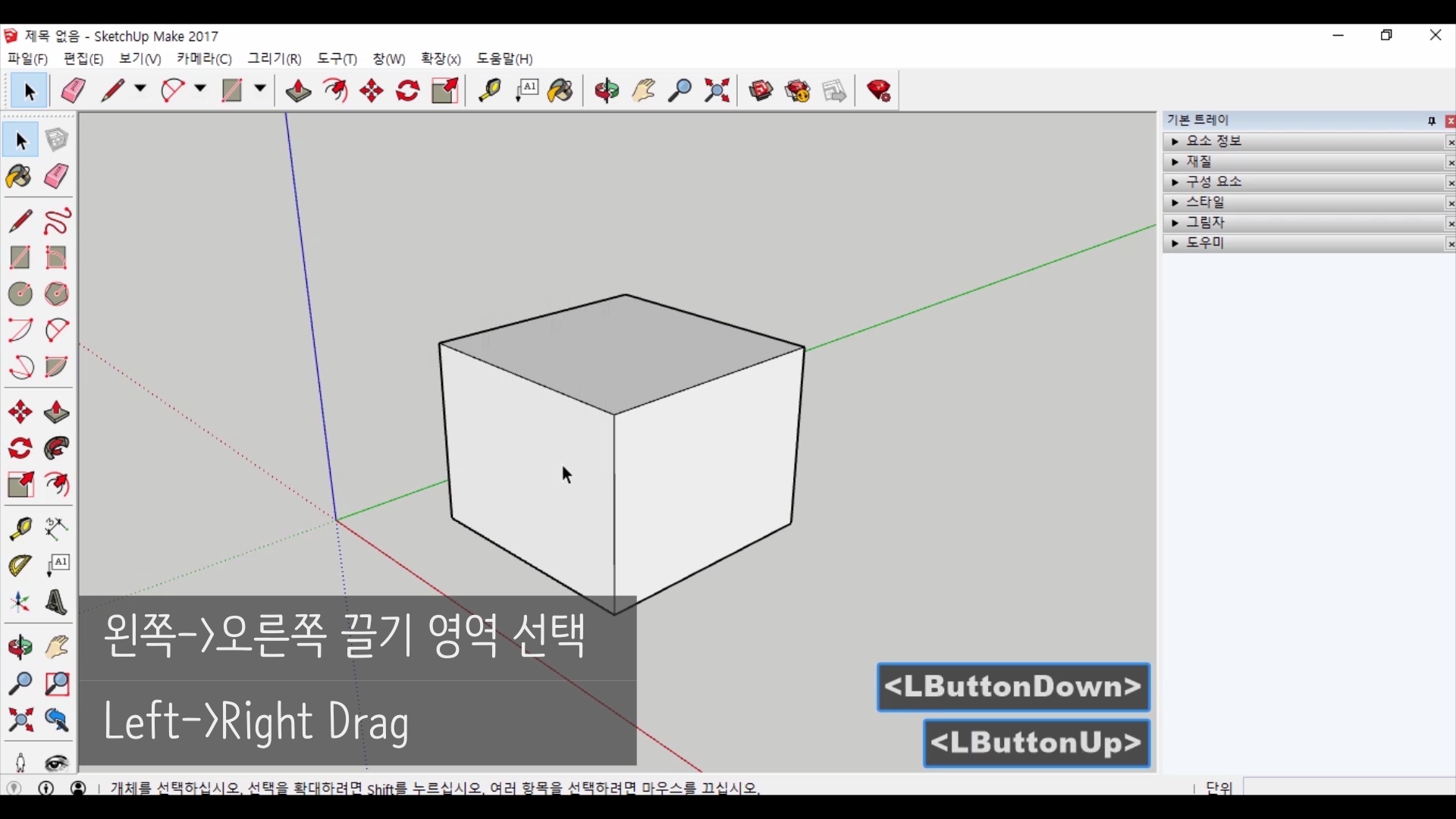Open the 도구(T) menu
This screenshot has width=1456, height=819.
tap(337, 59)
